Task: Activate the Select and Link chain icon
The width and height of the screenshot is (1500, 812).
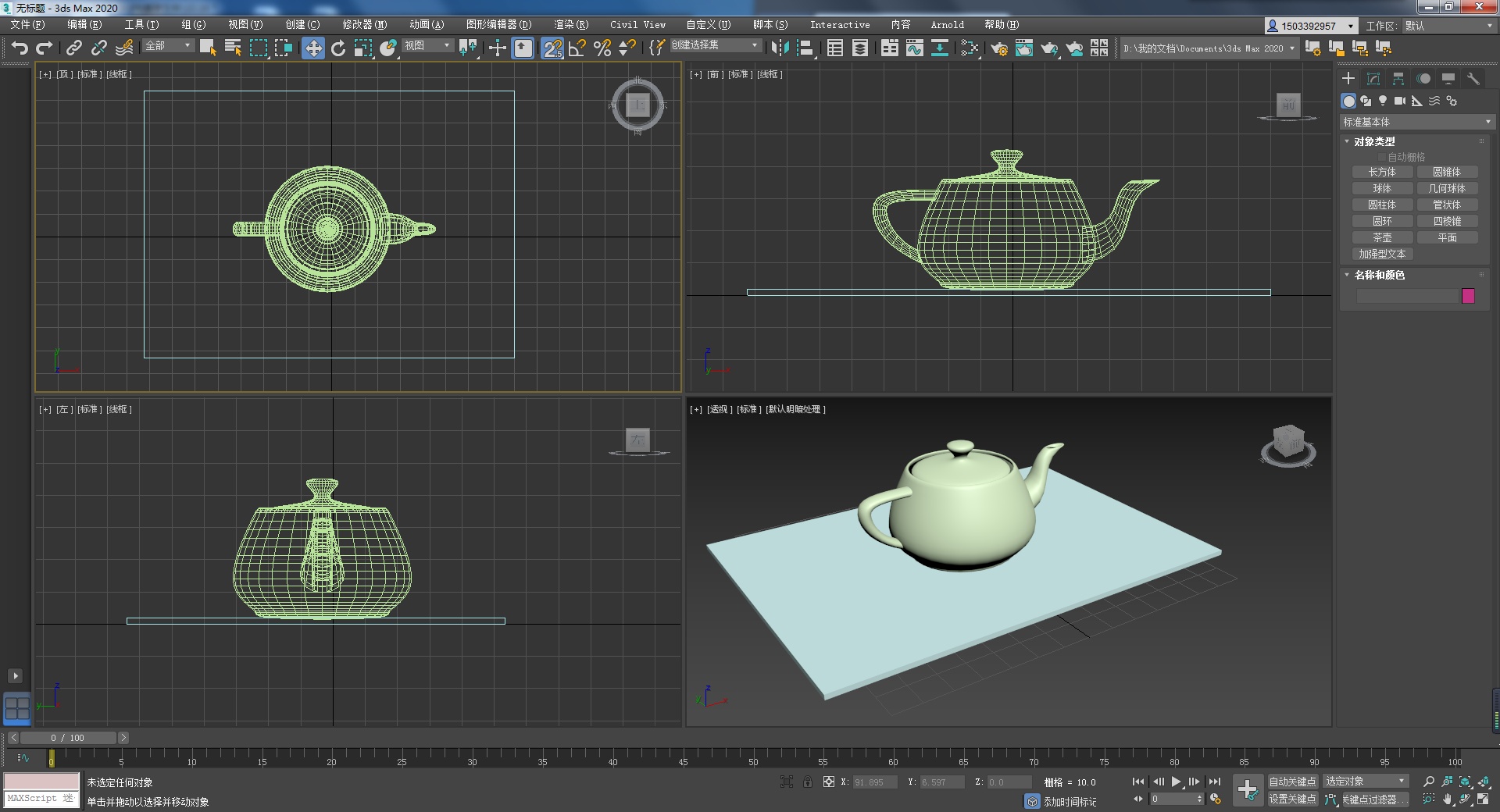Action: pyautogui.click(x=74, y=48)
